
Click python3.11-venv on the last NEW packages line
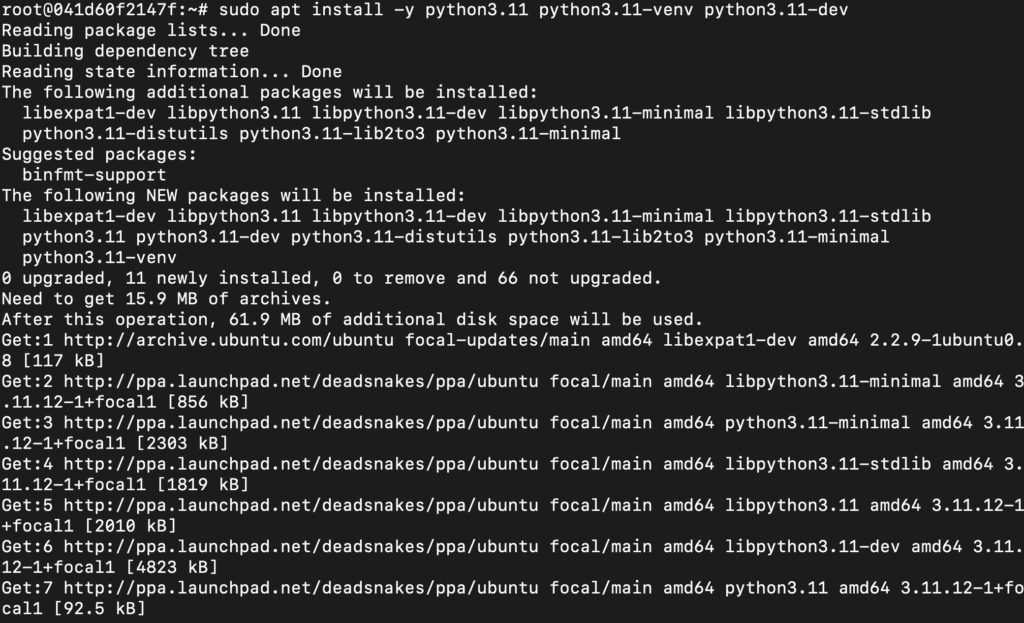coord(99,257)
